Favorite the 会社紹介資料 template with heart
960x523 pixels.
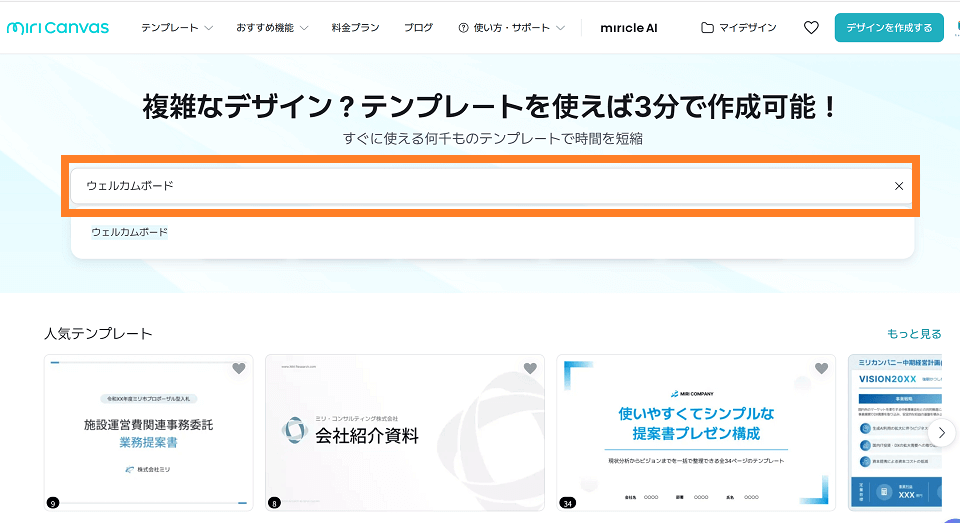(529, 369)
